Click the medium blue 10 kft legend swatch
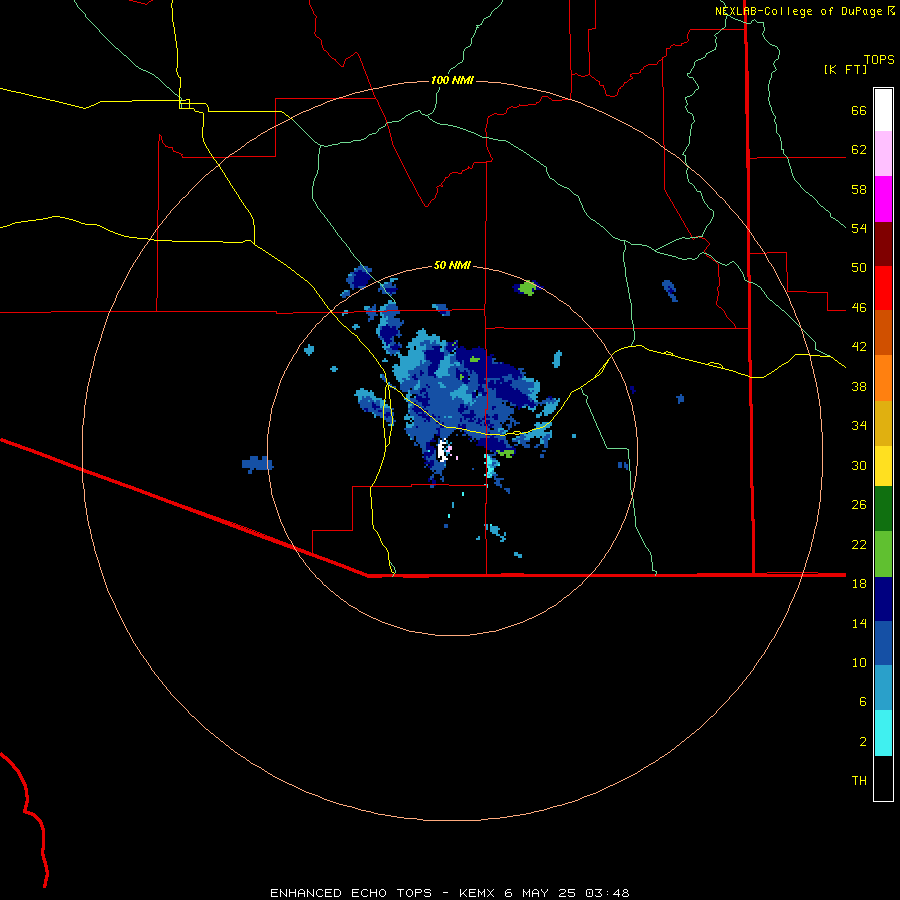The height and width of the screenshot is (900, 900). point(883,643)
